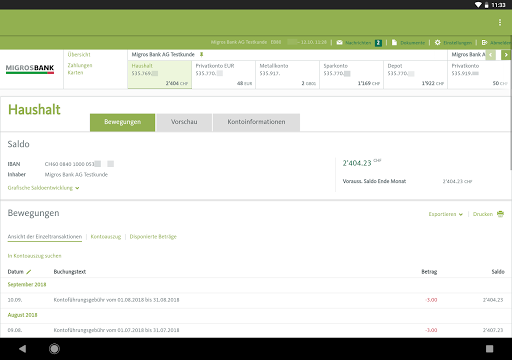The image size is (512, 360).
Task: Select the Sparkonto account card
Action: [351, 75]
